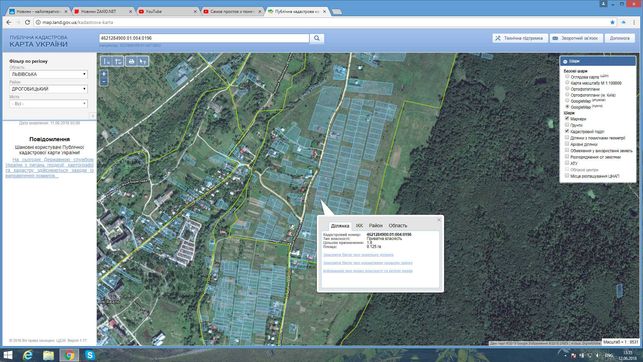Open the Область dropdown showing ЛЬВІВСЬКА
The image size is (643, 362).
pyautogui.click(x=49, y=74)
